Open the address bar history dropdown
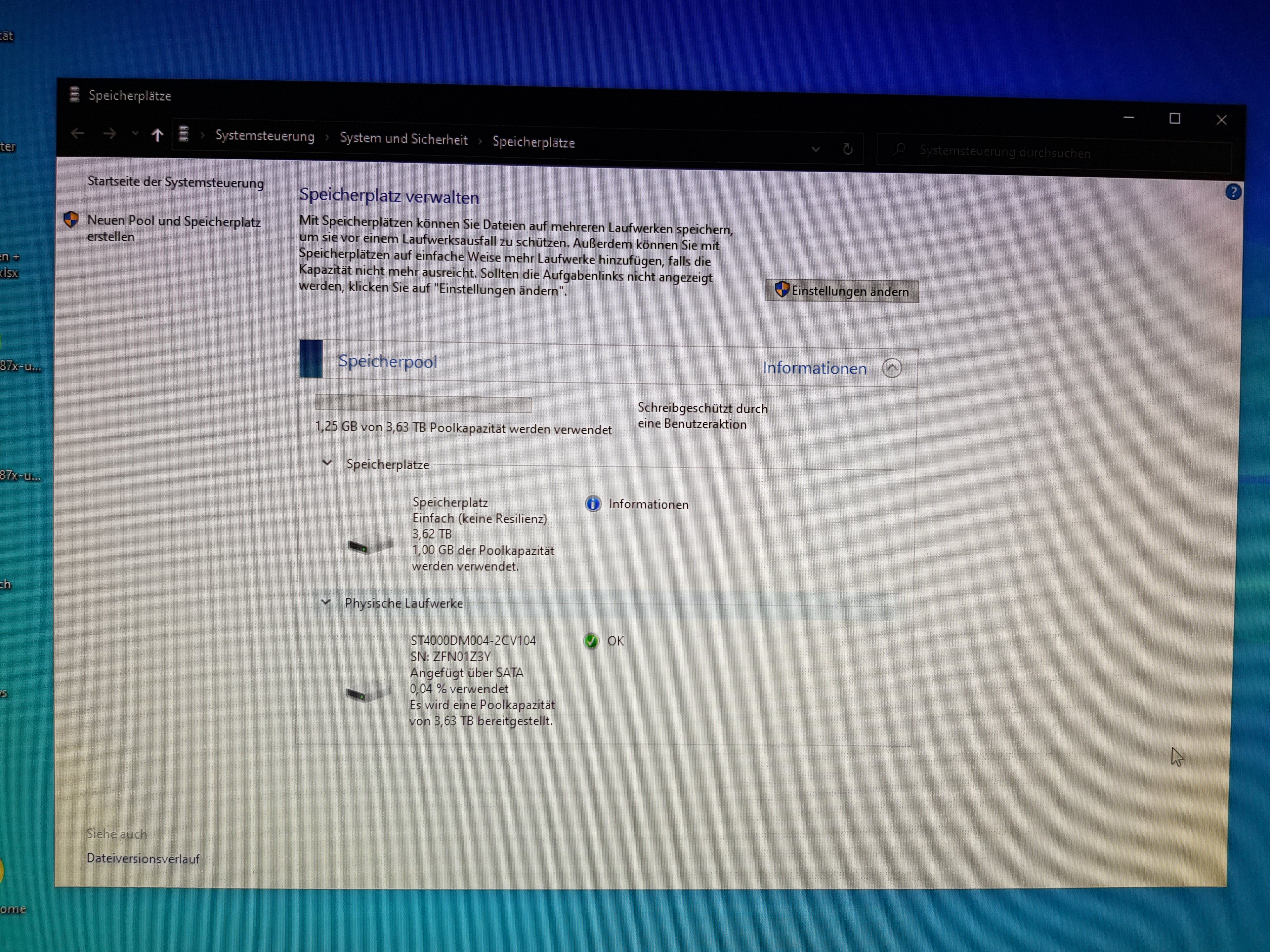The height and width of the screenshot is (952, 1270). point(815,149)
